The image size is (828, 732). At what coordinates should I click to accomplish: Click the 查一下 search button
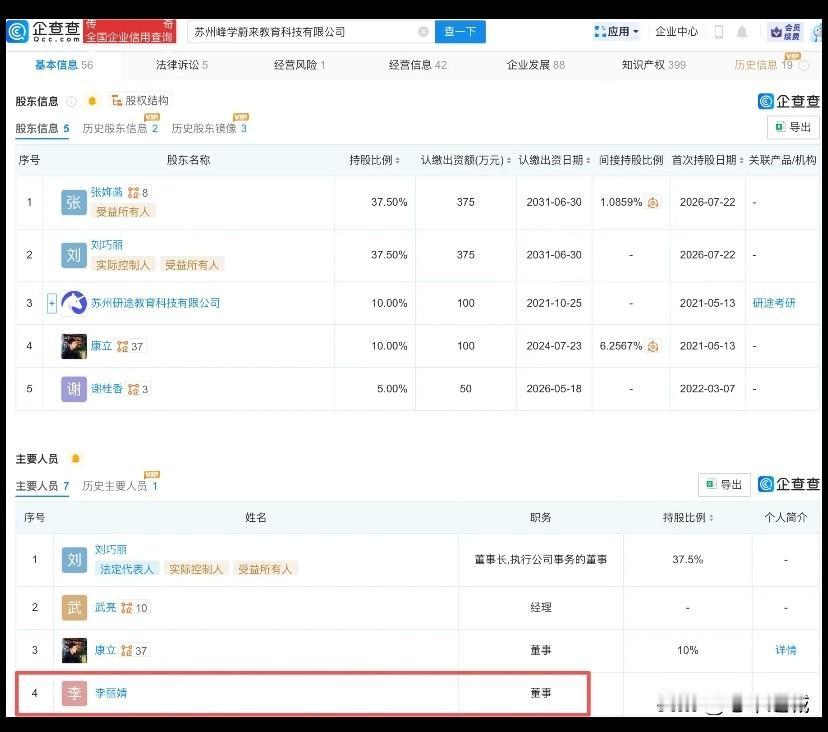pos(460,32)
